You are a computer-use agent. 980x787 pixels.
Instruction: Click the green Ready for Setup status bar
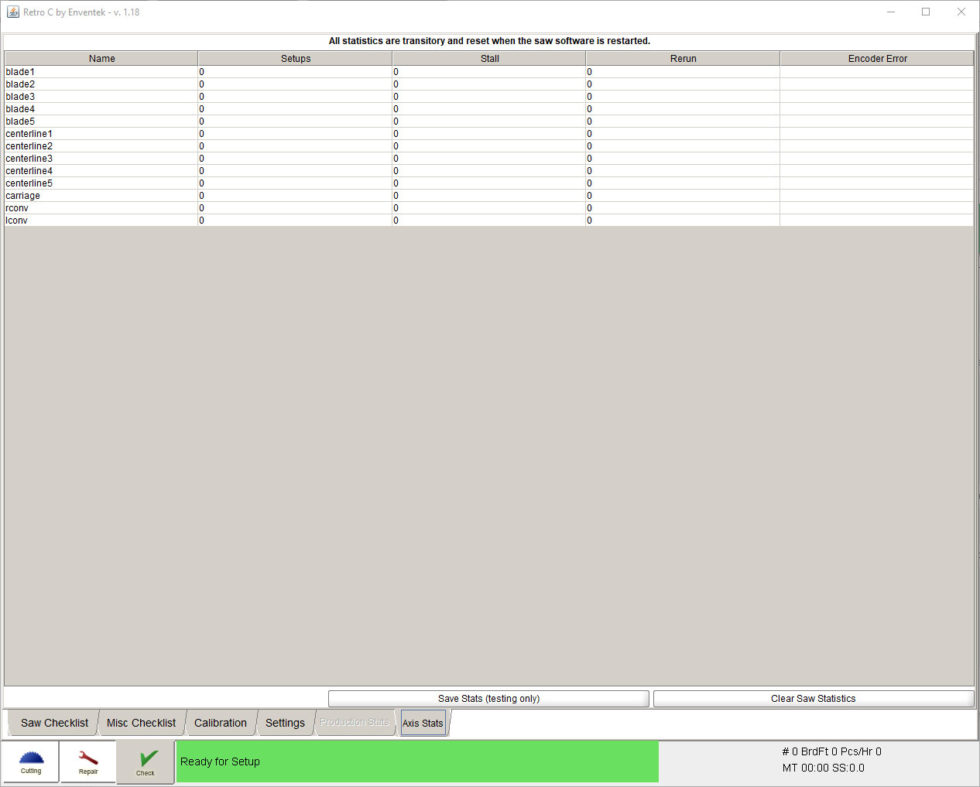tap(417, 762)
